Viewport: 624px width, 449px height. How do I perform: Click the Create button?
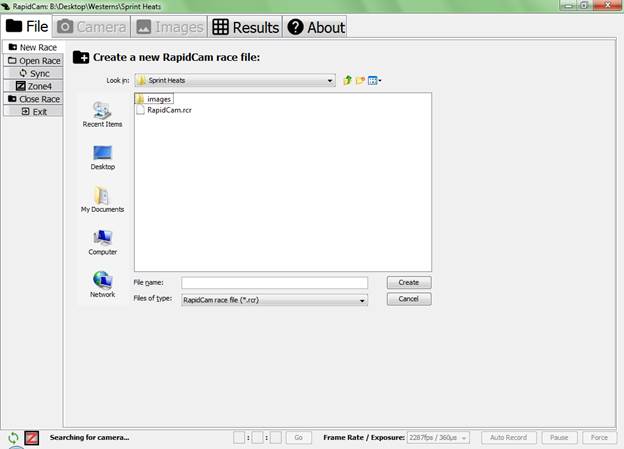pos(408,283)
